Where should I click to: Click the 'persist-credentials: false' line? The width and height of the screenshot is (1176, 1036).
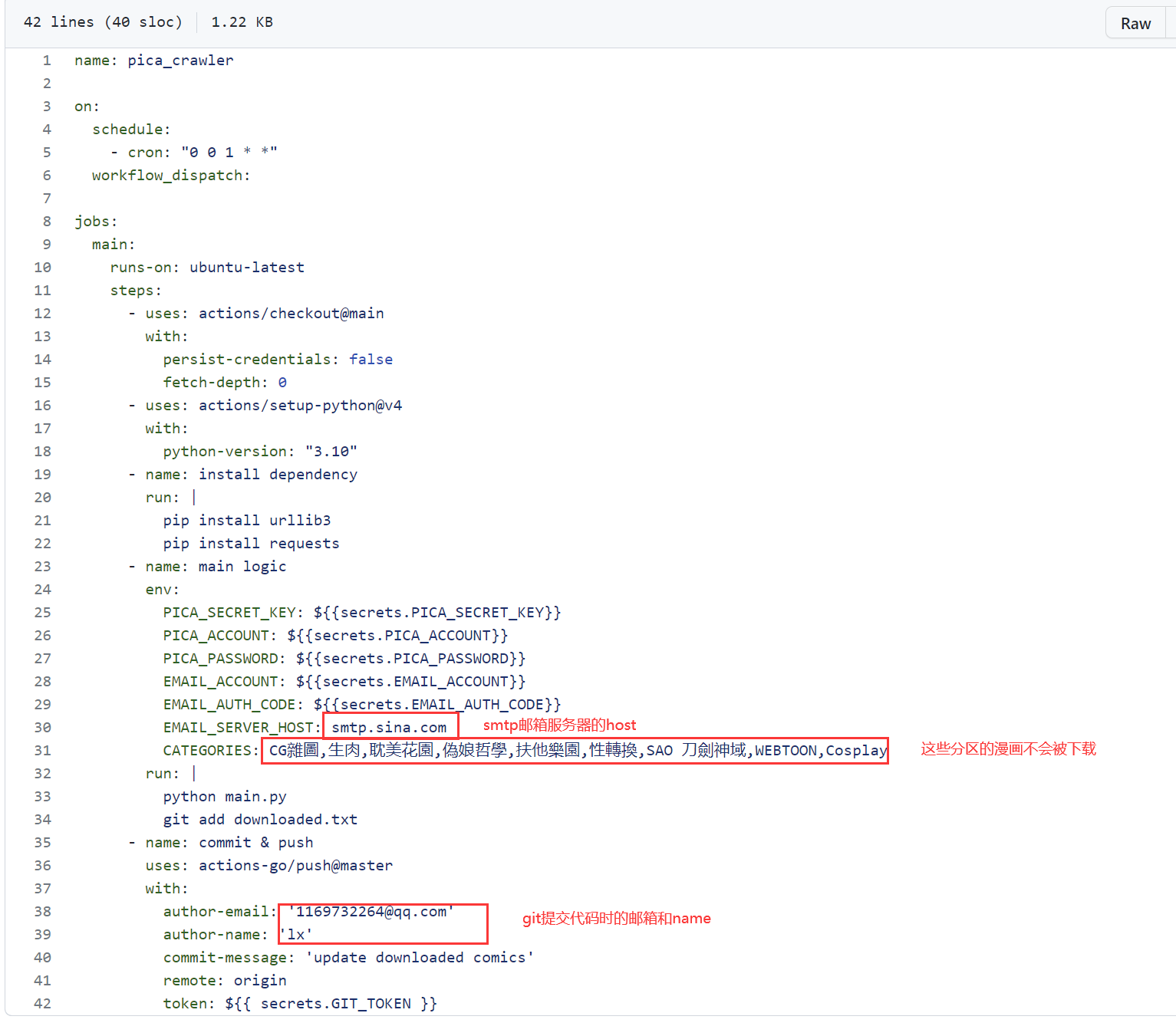tap(278, 360)
